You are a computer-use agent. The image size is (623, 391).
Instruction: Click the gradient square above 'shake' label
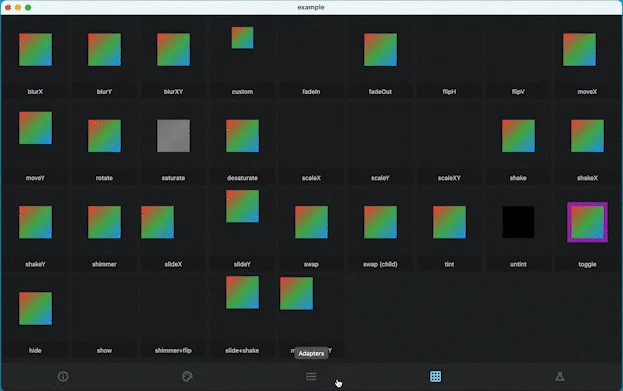pos(519,135)
